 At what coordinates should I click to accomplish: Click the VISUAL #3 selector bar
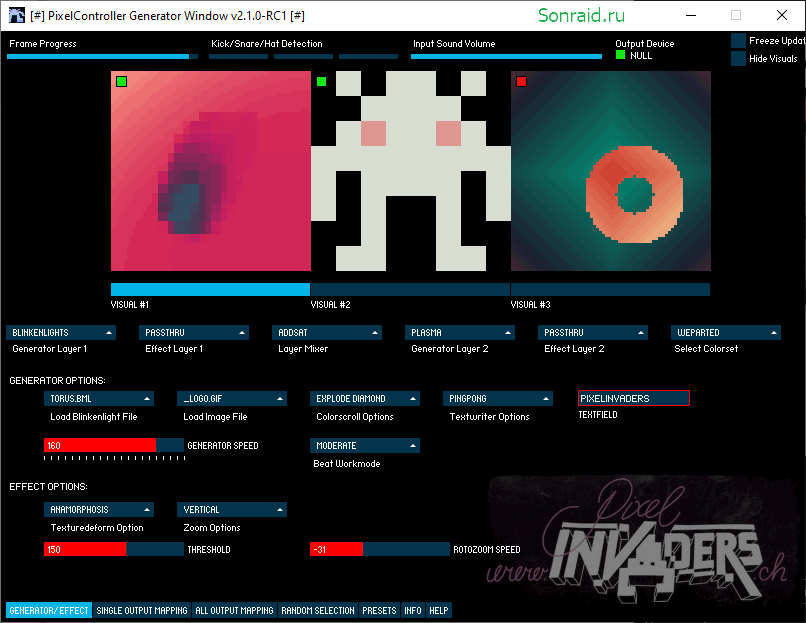[610, 289]
